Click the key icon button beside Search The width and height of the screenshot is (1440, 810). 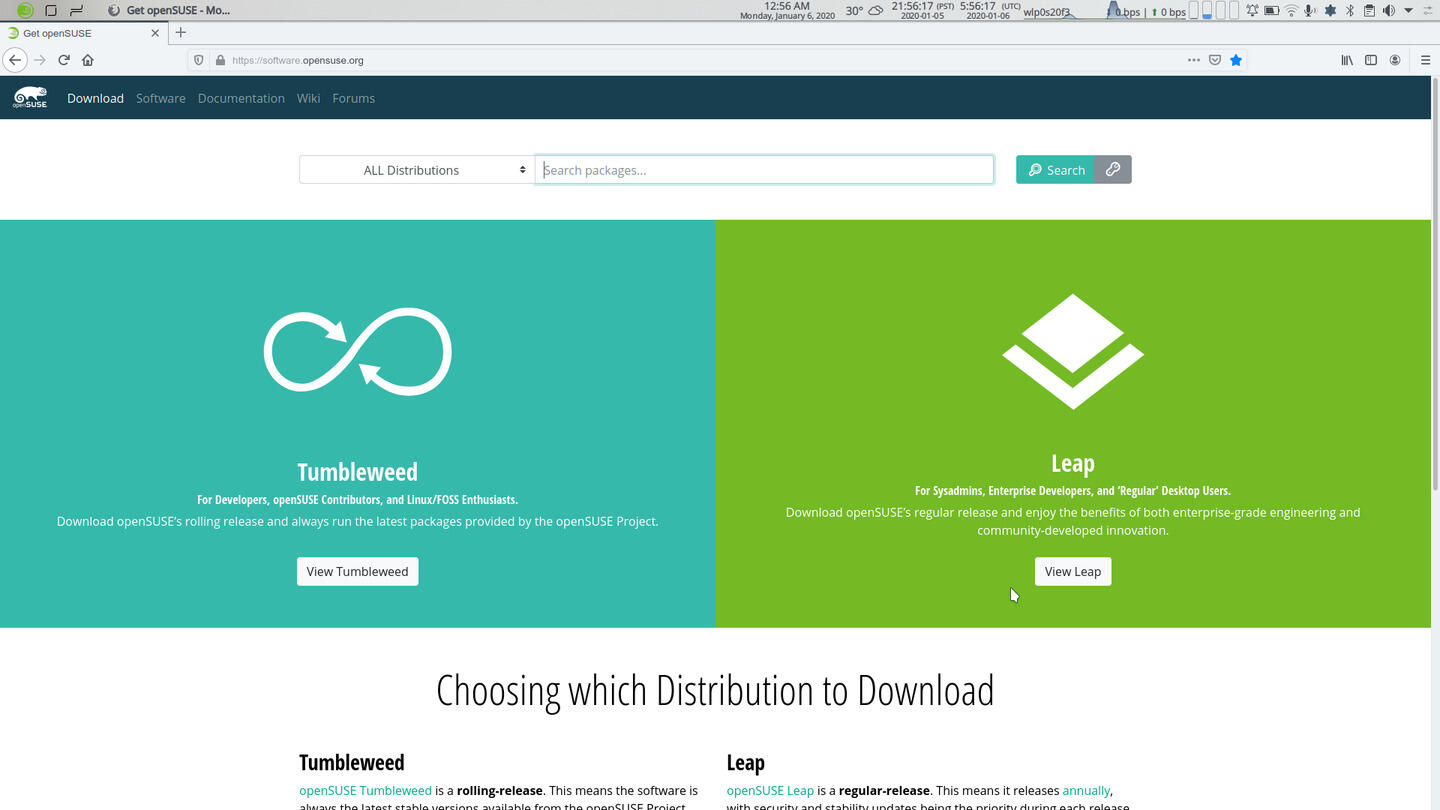pyautogui.click(x=1113, y=170)
